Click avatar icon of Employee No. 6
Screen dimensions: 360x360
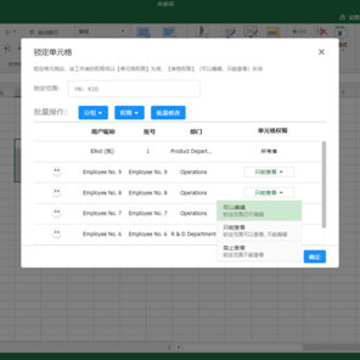click(x=57, y=234)
